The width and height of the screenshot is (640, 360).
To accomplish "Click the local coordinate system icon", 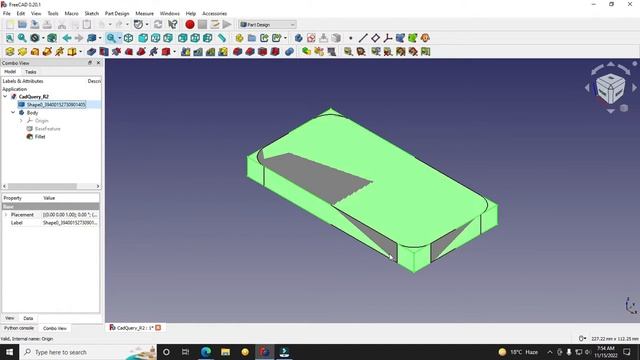I will (388, 38).
